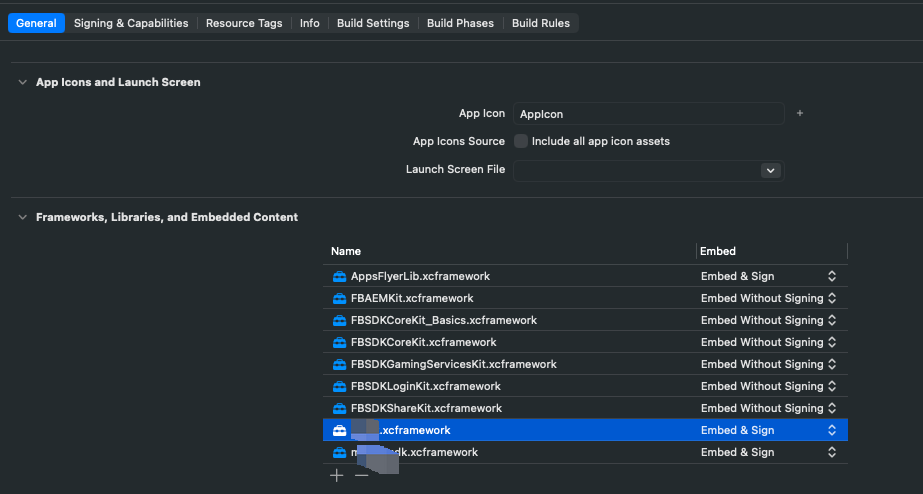The height and width of the screenshot is (494, 923).
Task: Click the FBSDKCoreKit_Basics framework icon
Action: tap(340, 320)
